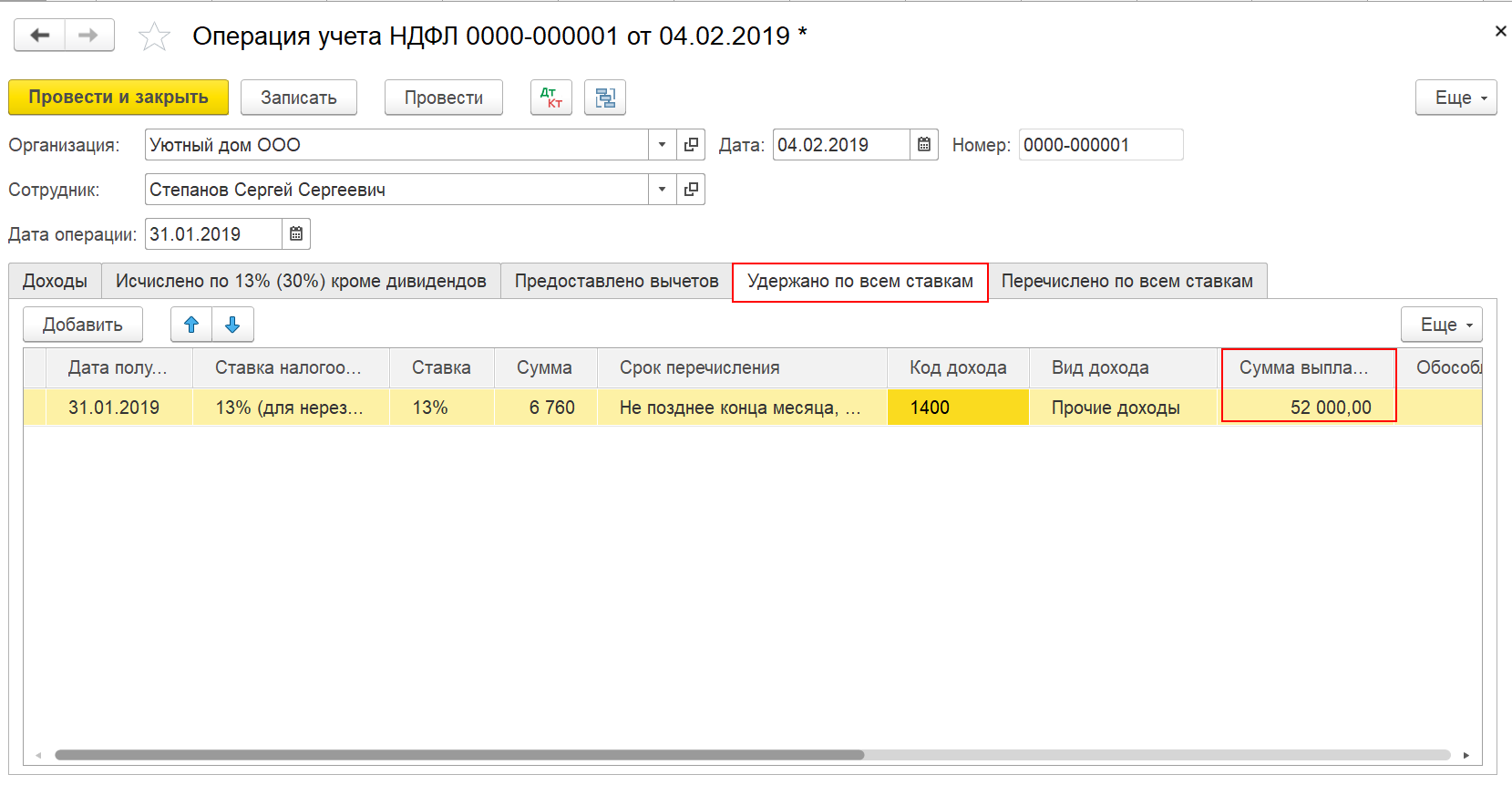Open the Сотрудник record link icon
Screen dimensions: 1512x785
point(692,190)
